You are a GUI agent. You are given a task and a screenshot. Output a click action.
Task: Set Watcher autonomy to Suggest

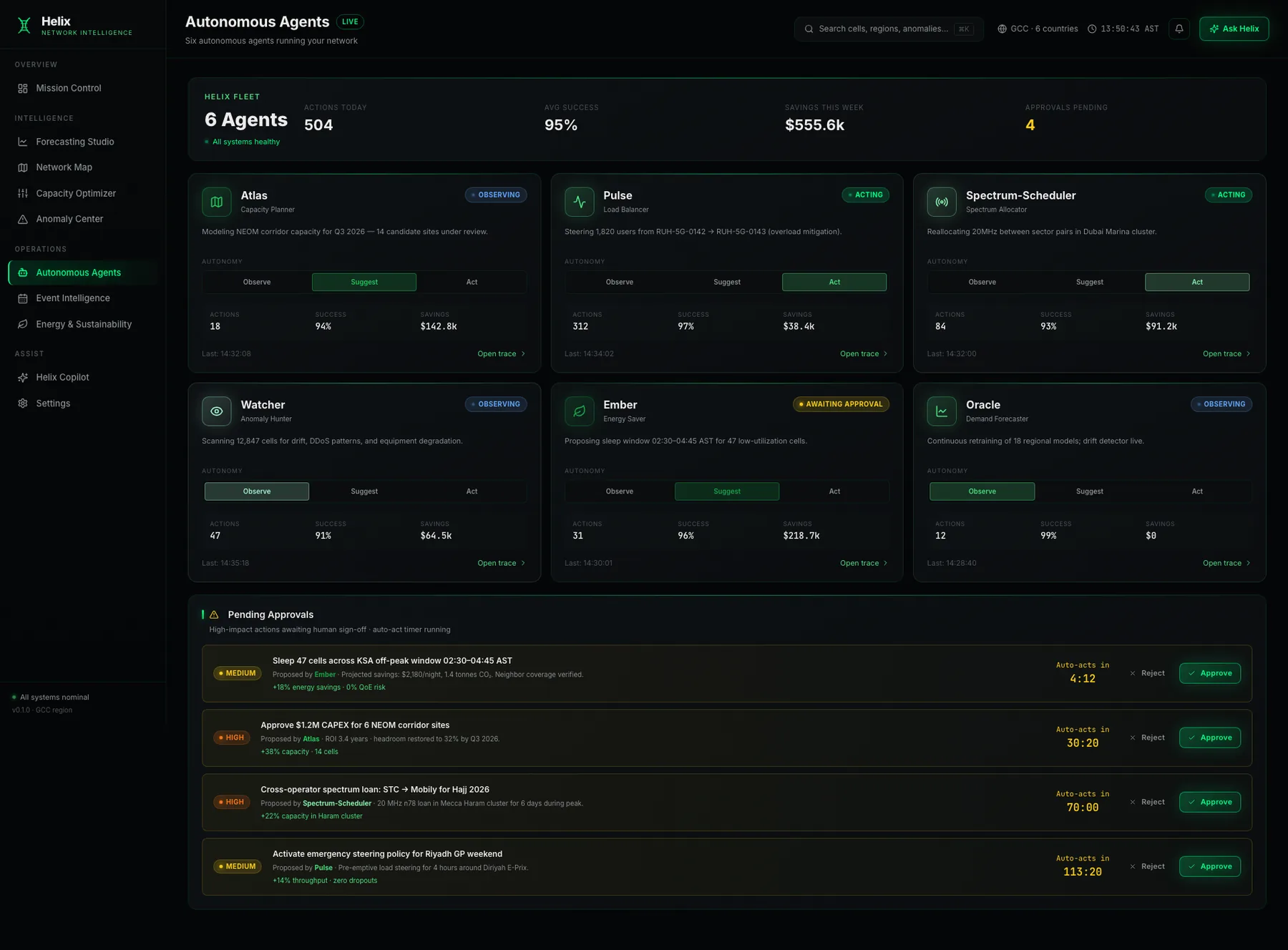coord(364,491)
